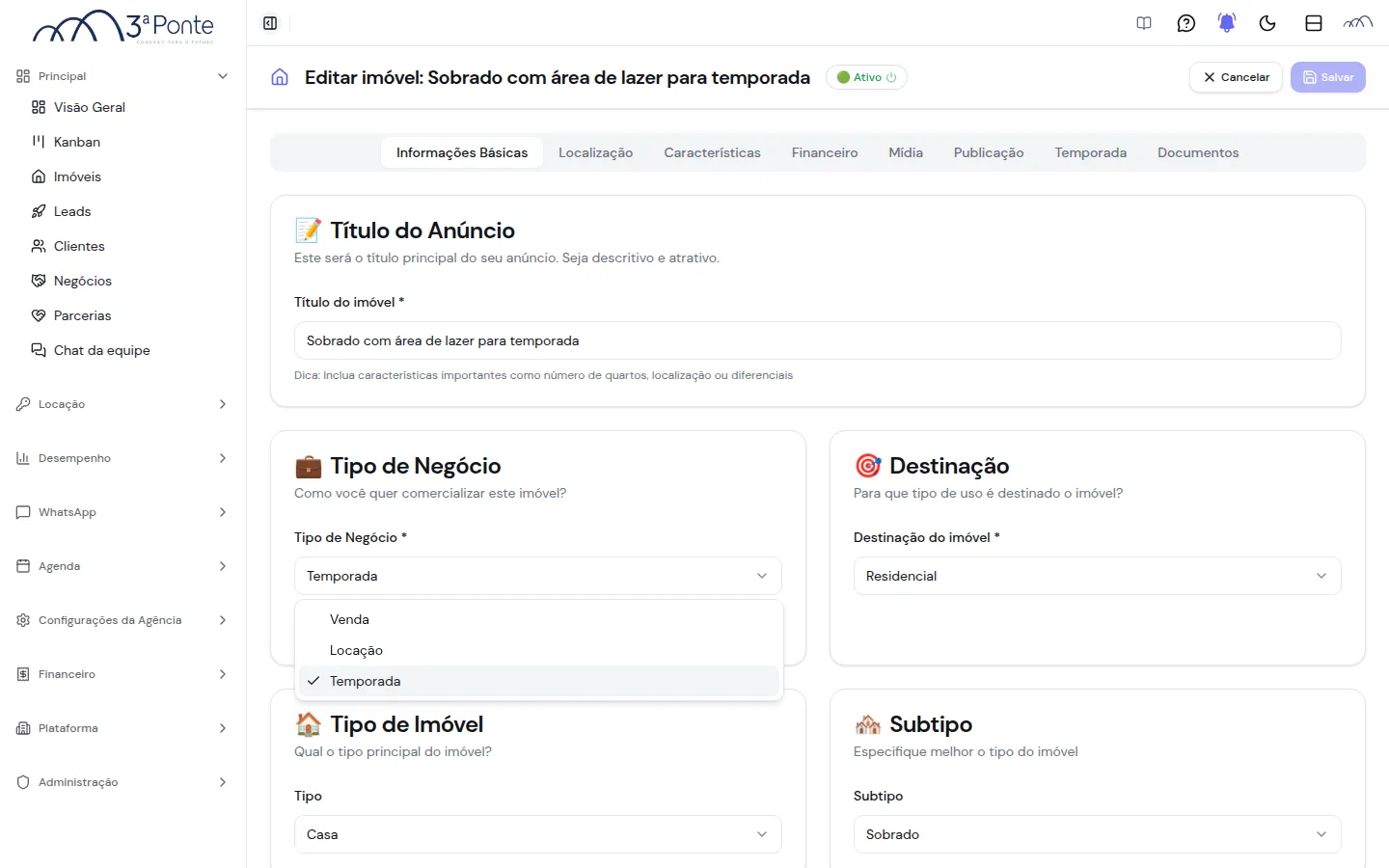This screenshot has height=868, width=1389.
Task: Expand the Agenda sidebar section
Action: [x=123, y=566]
